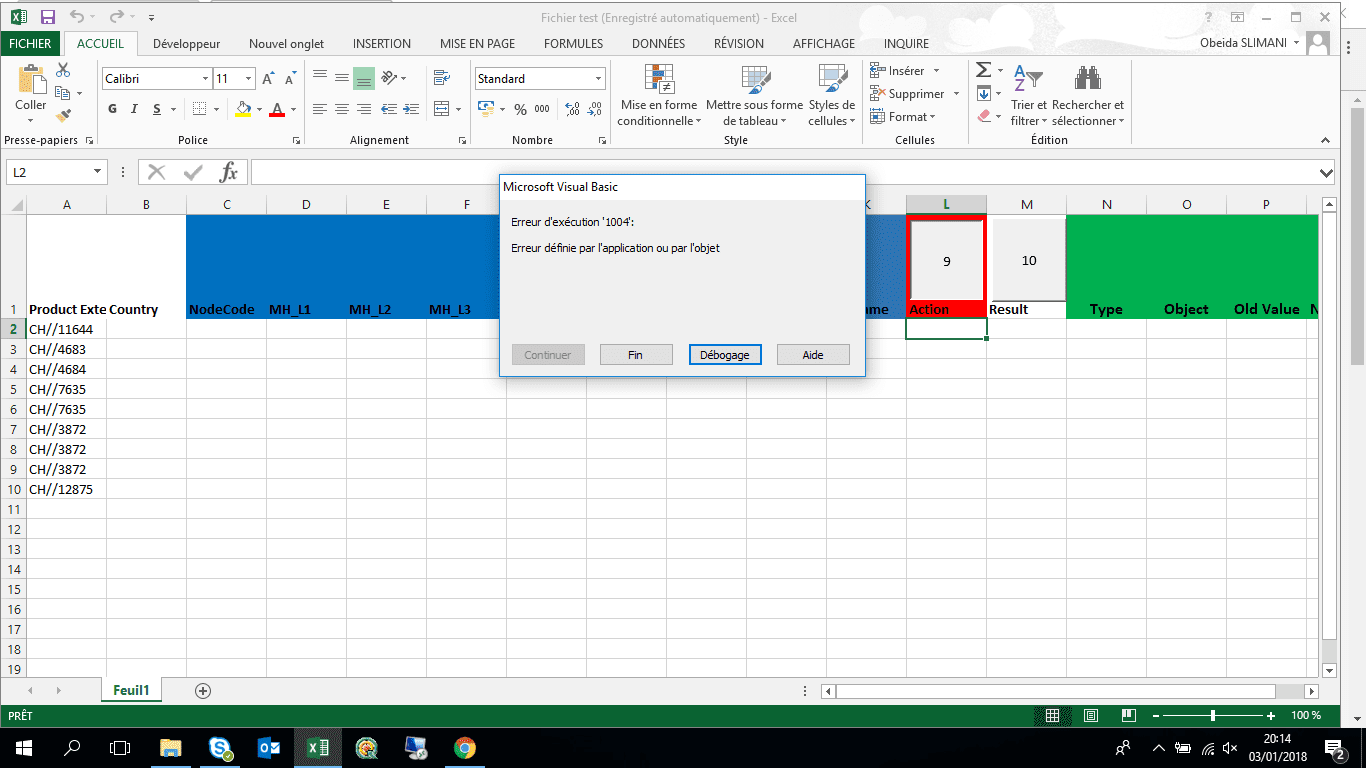Toggle italic formatting (I)
The image size is (1366, 768).
point(135,109)
